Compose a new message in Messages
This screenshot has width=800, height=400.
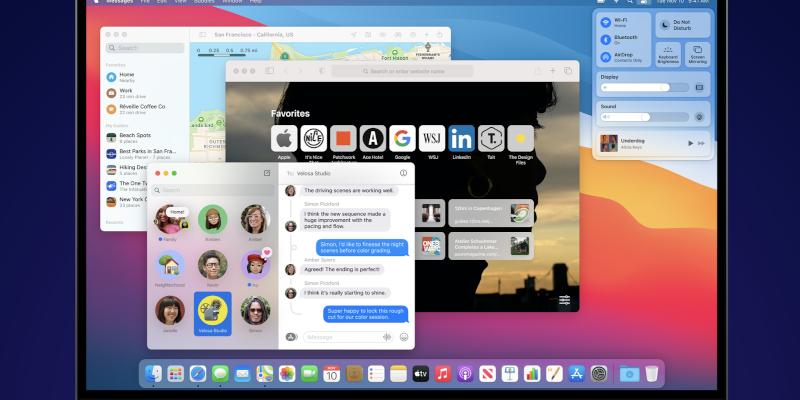(x=267, y=173)
